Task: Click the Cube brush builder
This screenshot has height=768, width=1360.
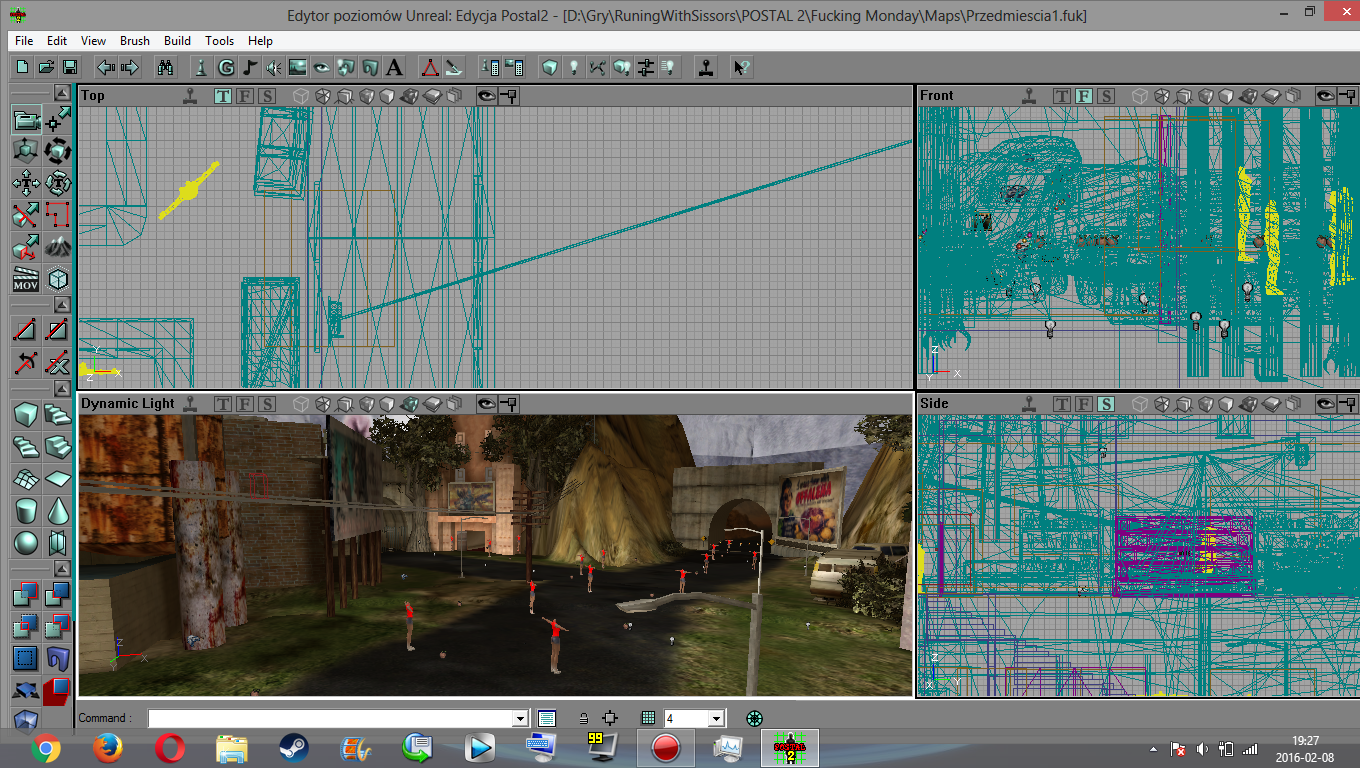Action: (26, 414)
